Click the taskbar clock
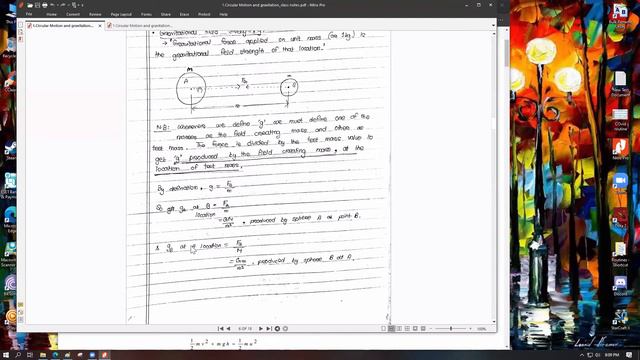This screenshot has height=360, width=640. pos(612,355)
